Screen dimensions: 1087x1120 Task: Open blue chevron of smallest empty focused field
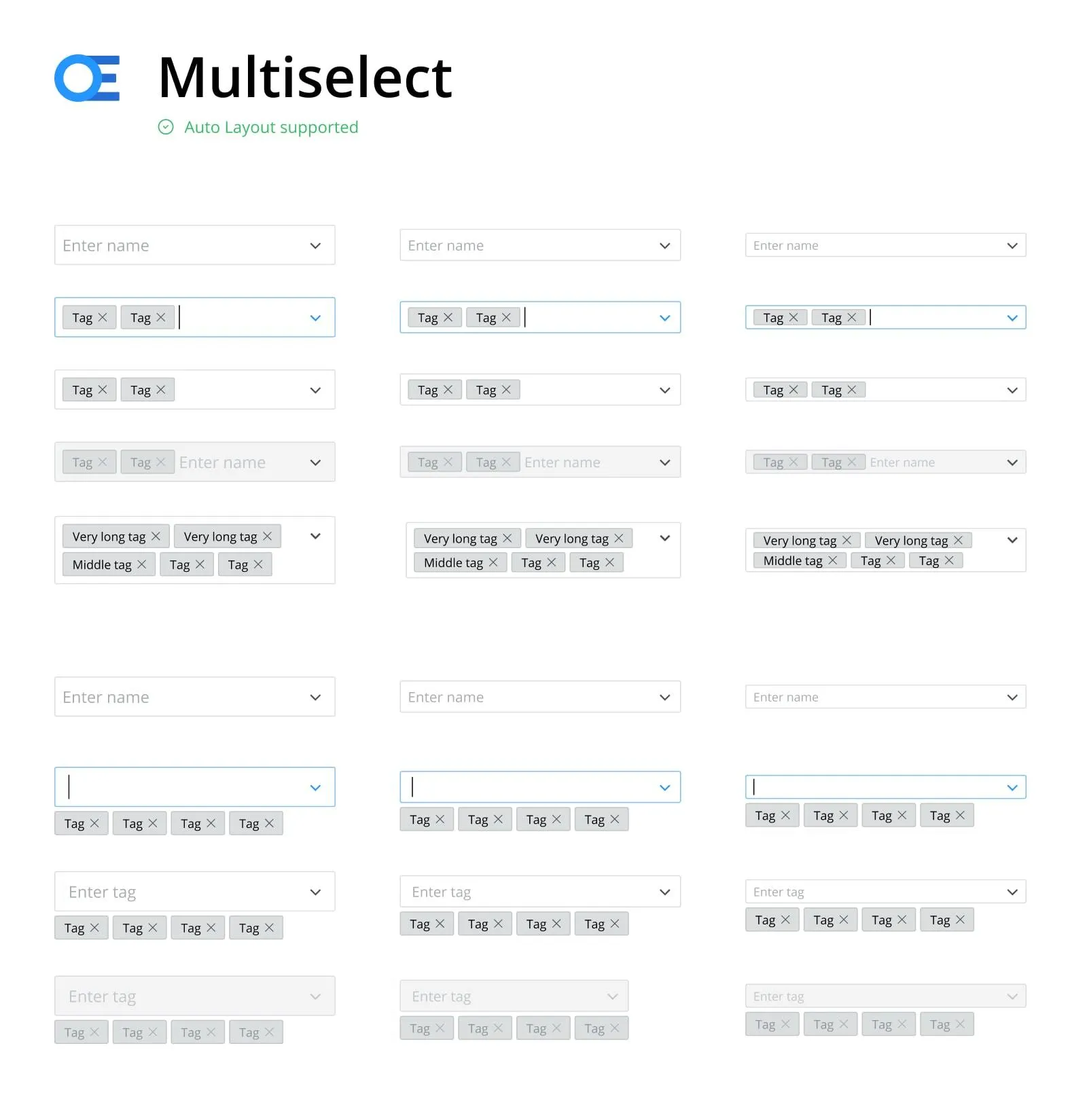pos(1012,788)
